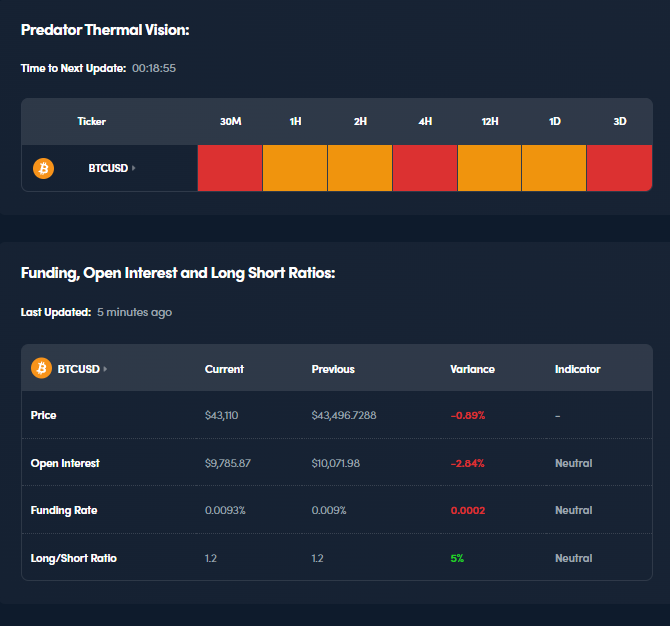Image resolution: width=670 pixels, height=626 pixels.
Task: Click the Bitcoin icon in Thermal Vision row
Action: (44, 168)
